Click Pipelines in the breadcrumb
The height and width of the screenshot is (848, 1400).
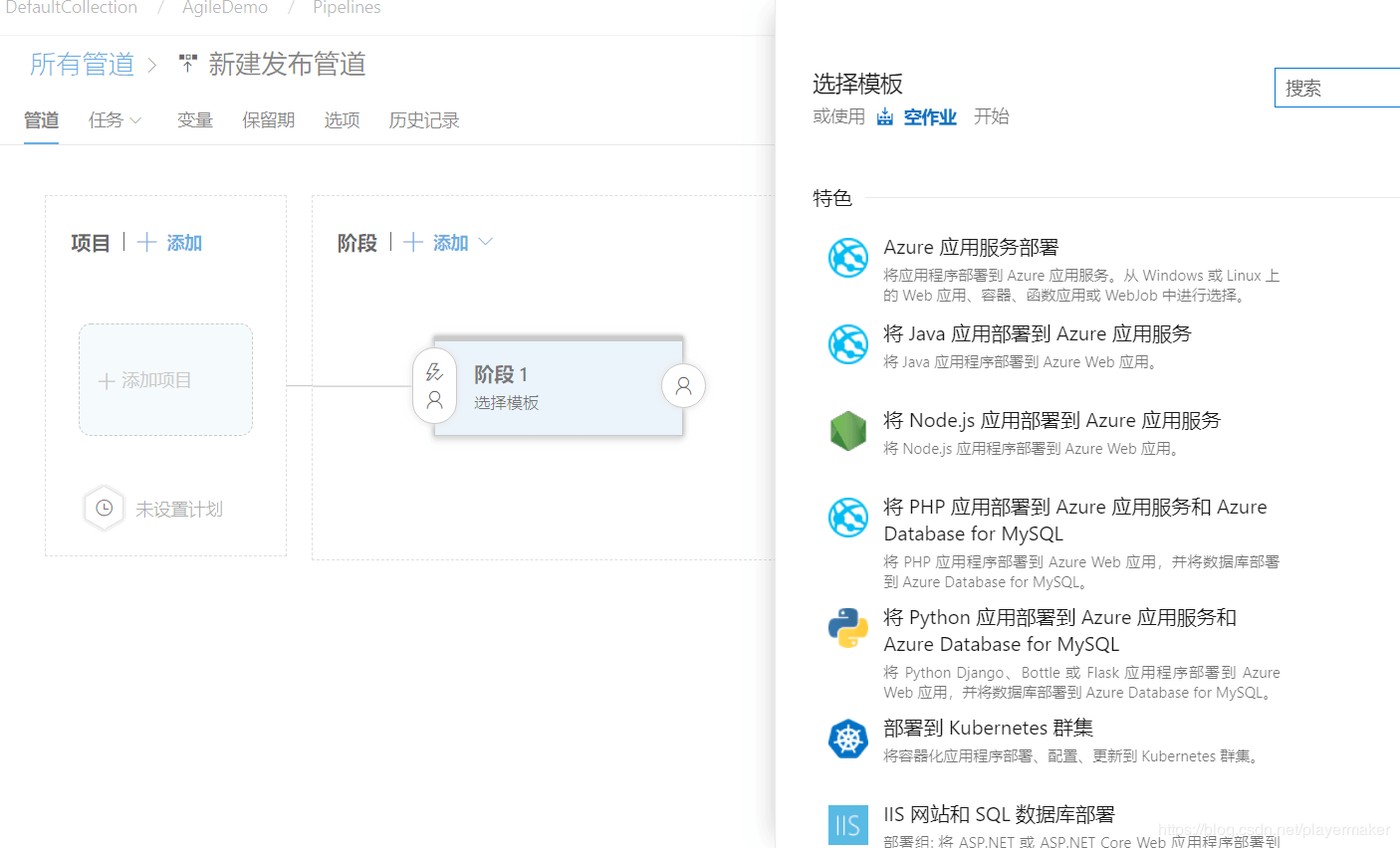[x=347, y=8]
